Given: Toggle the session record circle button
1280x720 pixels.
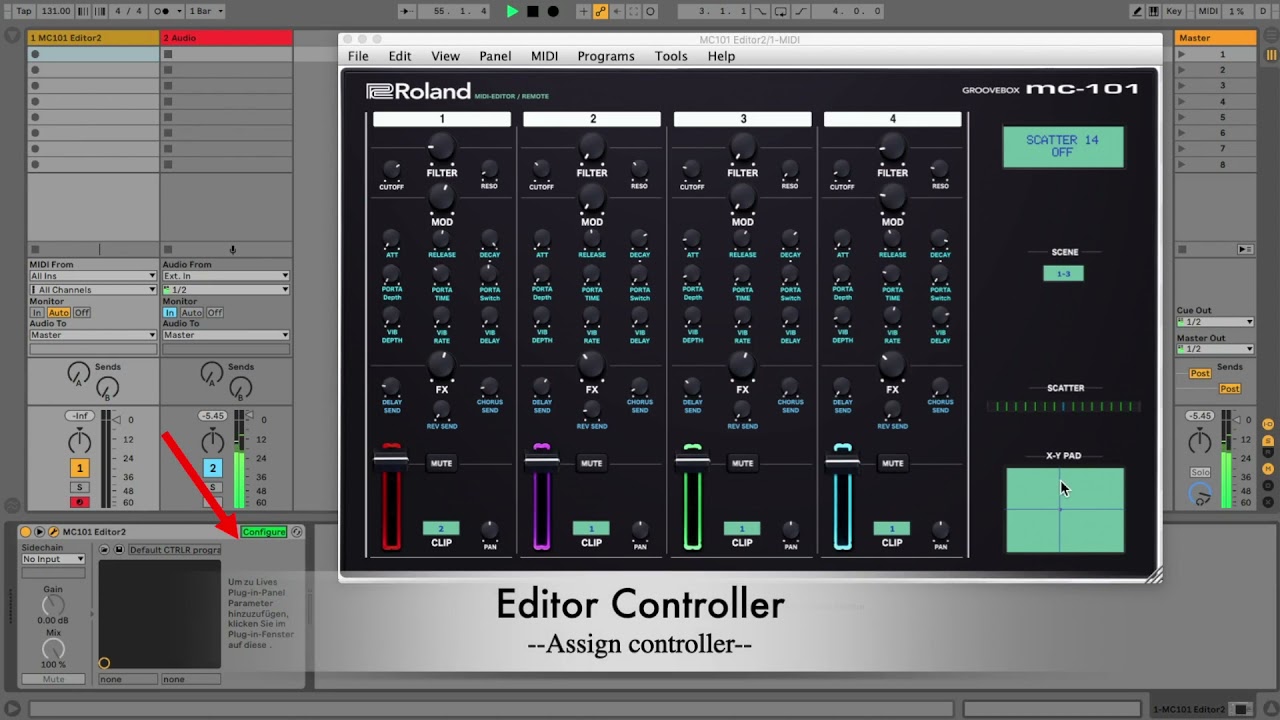Looking at the screenshot, I should pos(650,11).
